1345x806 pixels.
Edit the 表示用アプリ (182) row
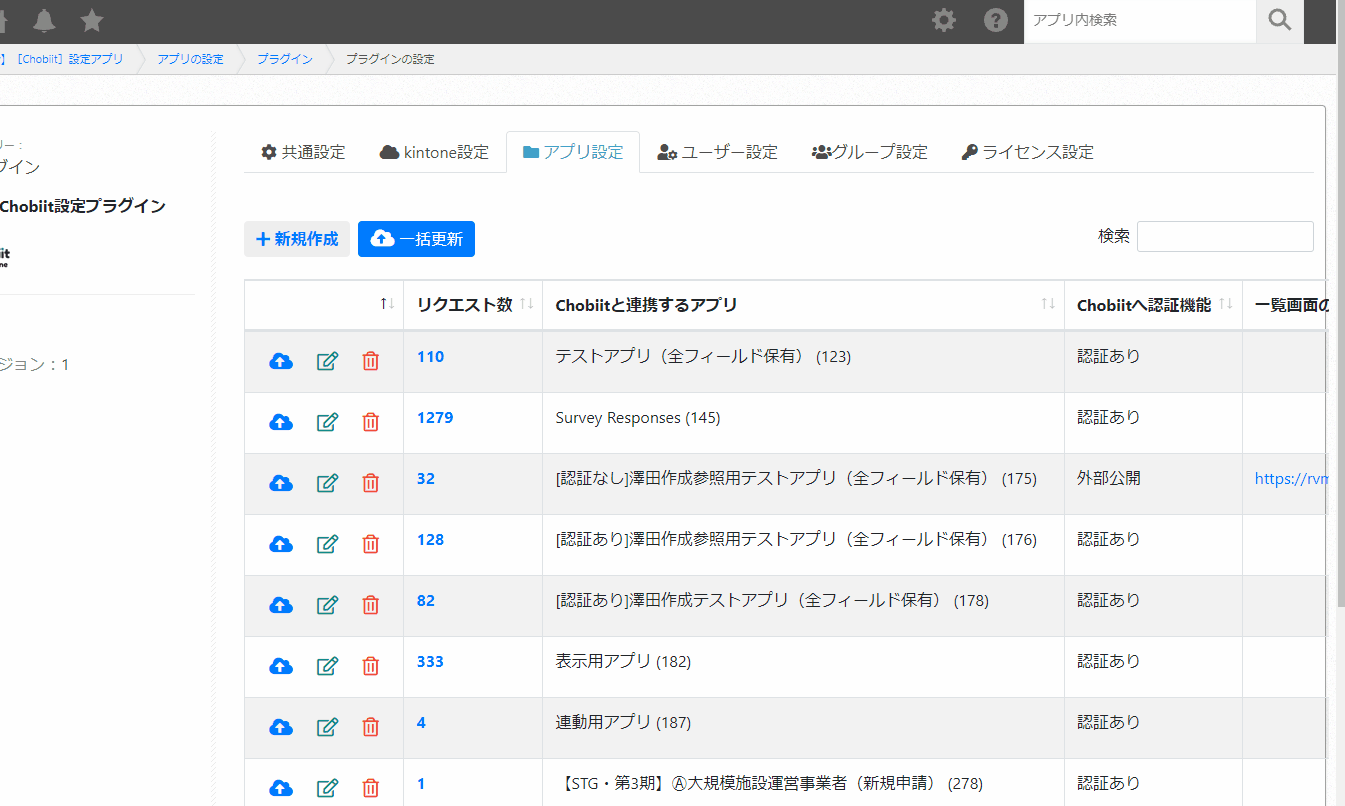pos(327,666)
